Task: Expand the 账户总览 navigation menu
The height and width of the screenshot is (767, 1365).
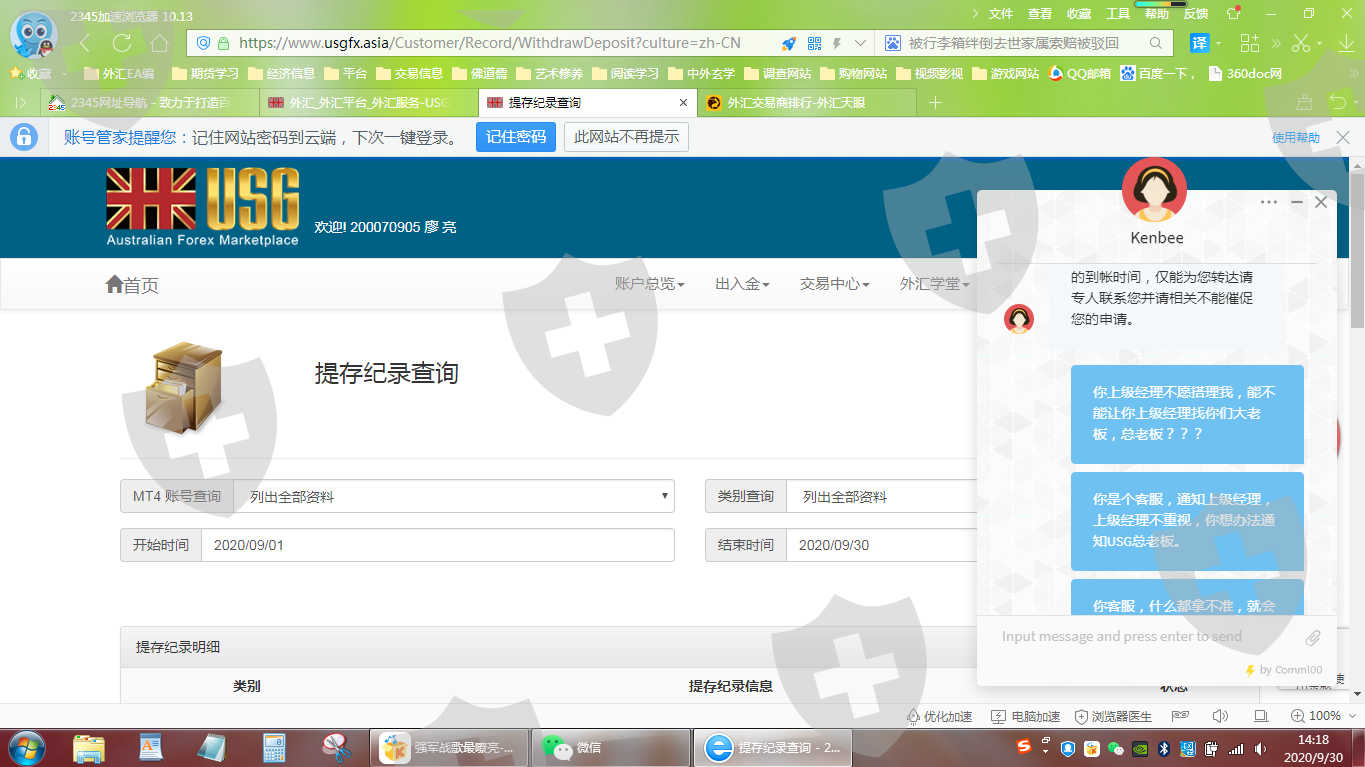Action: click(649, 284)
